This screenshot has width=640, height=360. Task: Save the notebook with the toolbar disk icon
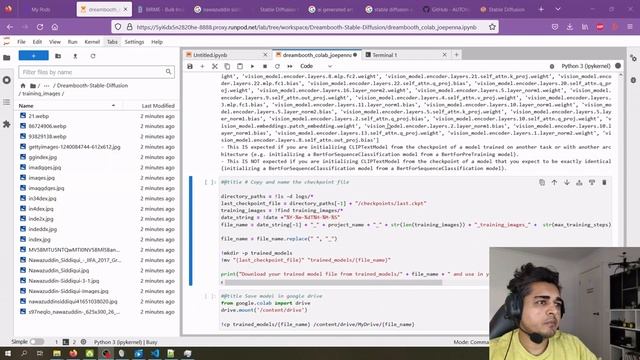coord(190,66)
